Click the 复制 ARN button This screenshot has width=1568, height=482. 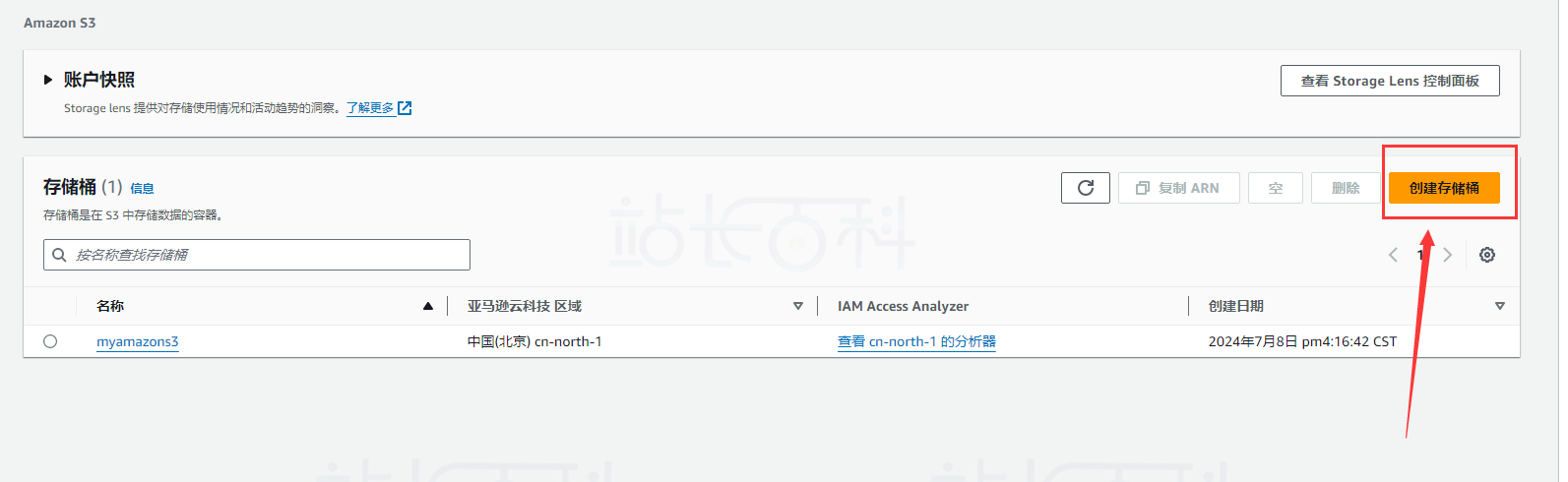[x=1179, y=188]
